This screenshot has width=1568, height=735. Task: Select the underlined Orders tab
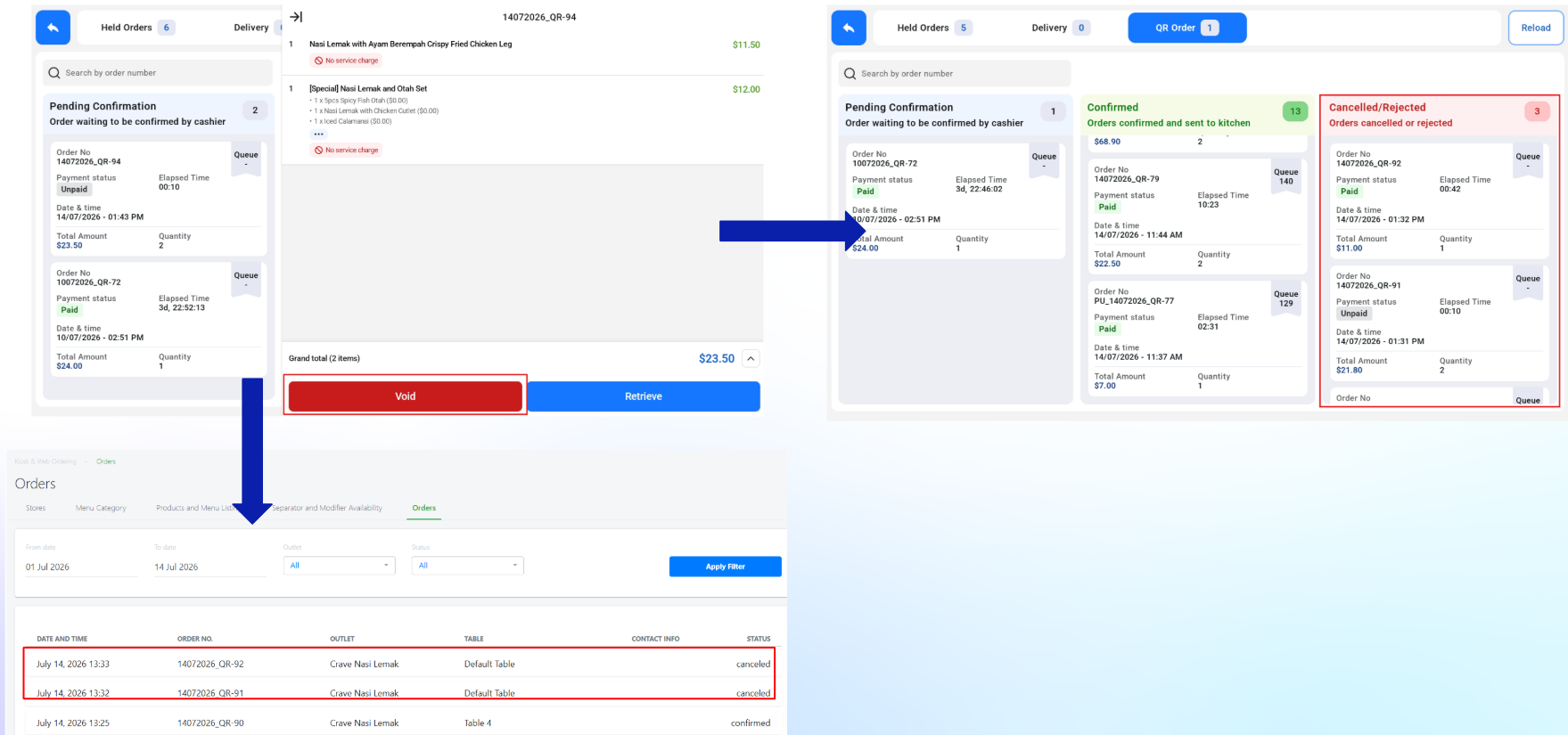(x=424, y=508)
